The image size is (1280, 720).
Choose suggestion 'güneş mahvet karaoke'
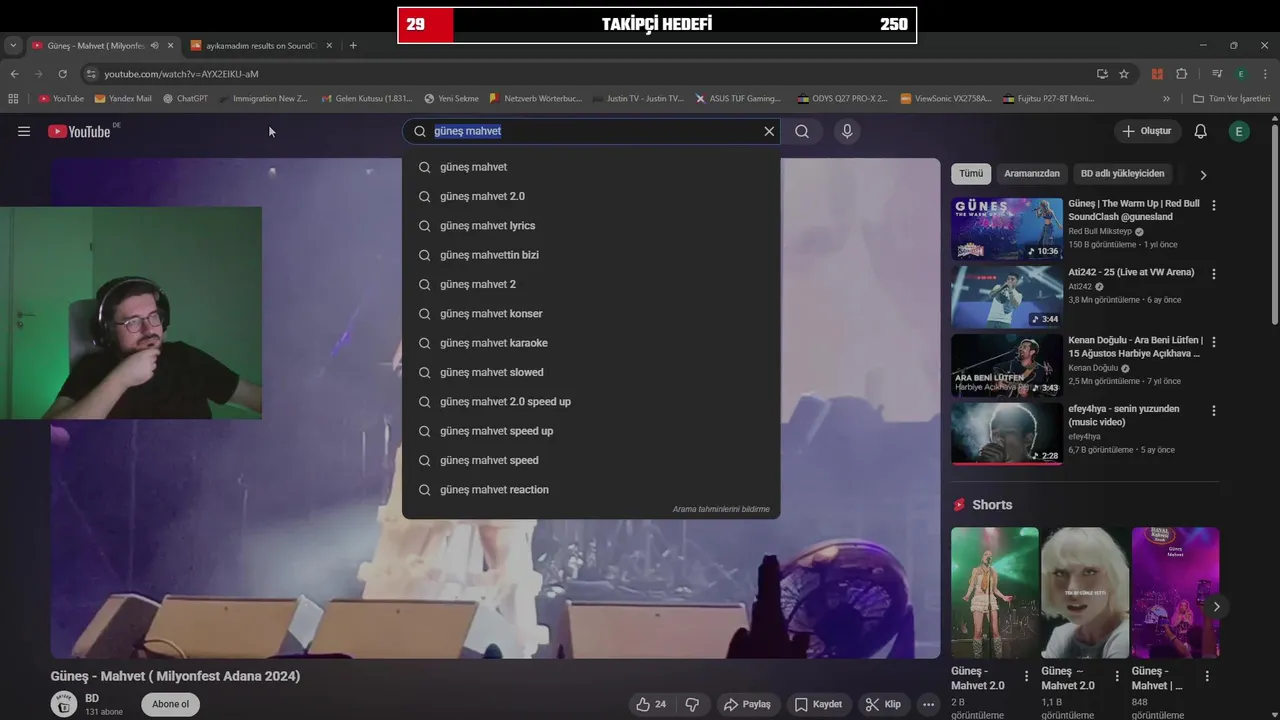click(591, 343)
